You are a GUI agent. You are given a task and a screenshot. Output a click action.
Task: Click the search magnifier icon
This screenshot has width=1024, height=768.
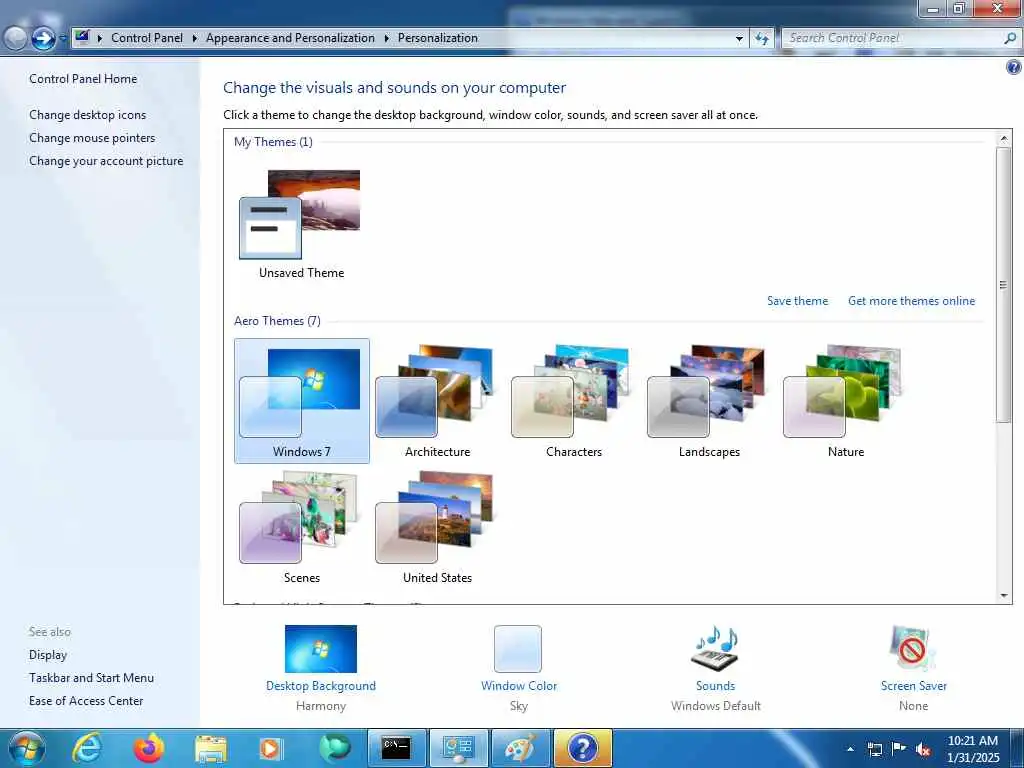tap(1010, 39)
